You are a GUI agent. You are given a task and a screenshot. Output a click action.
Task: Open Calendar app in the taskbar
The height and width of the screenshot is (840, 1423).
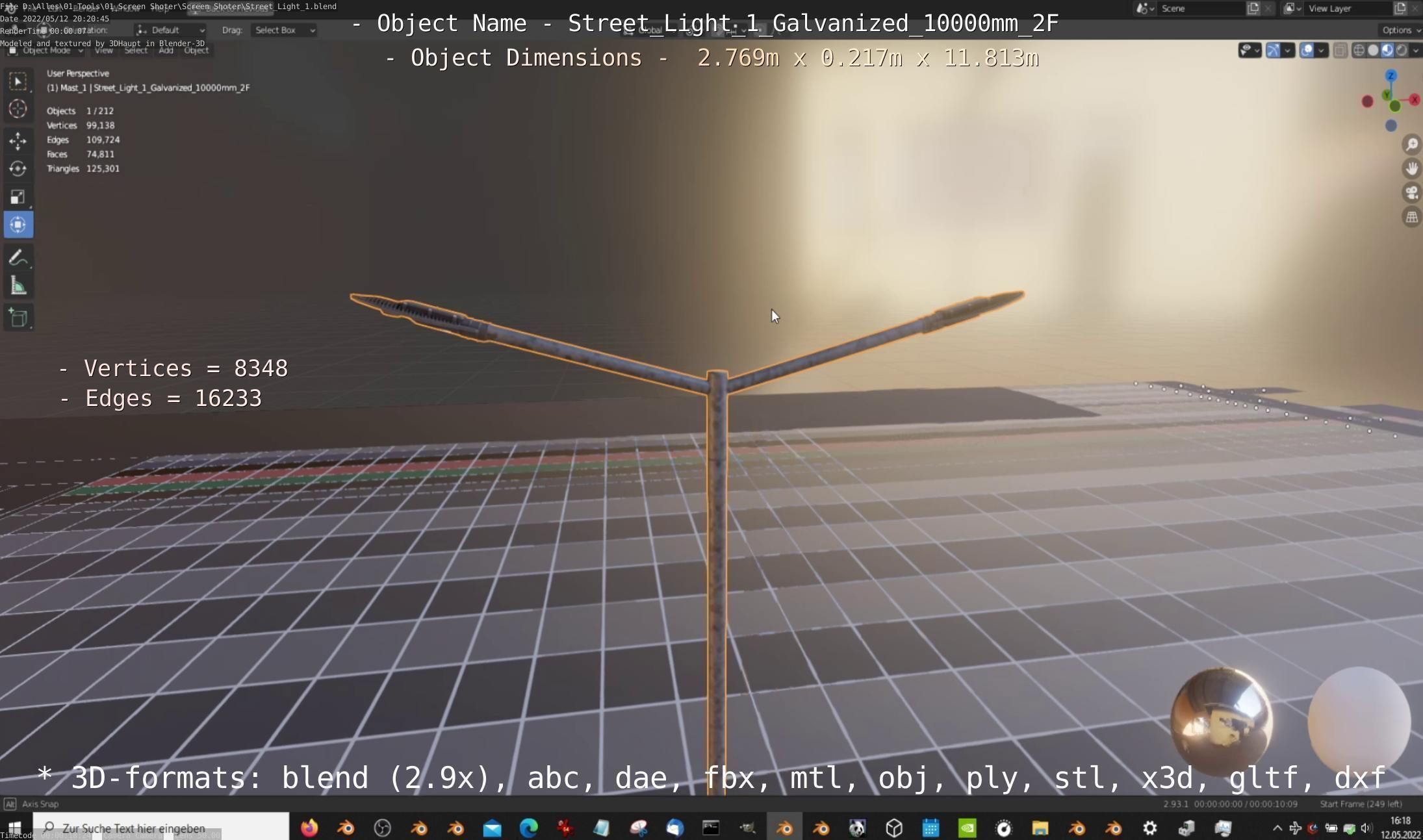(x=931, y=828)
